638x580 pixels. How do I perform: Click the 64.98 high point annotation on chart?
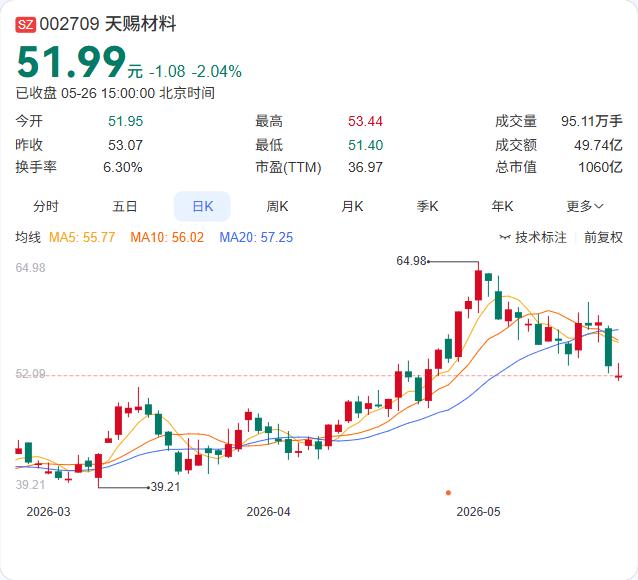point(411,260)
